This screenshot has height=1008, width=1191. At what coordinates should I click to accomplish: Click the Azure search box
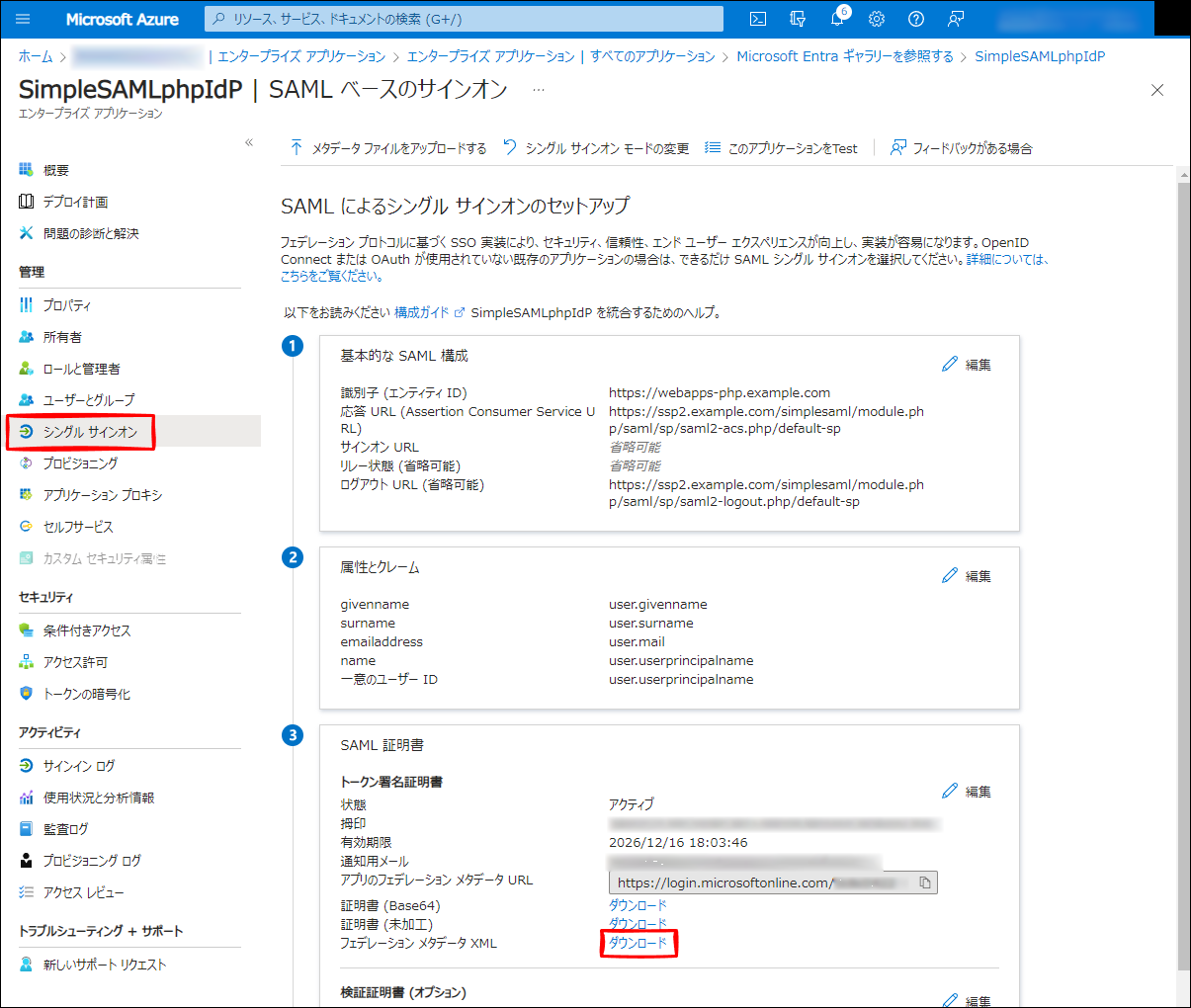tap(465, 19)
